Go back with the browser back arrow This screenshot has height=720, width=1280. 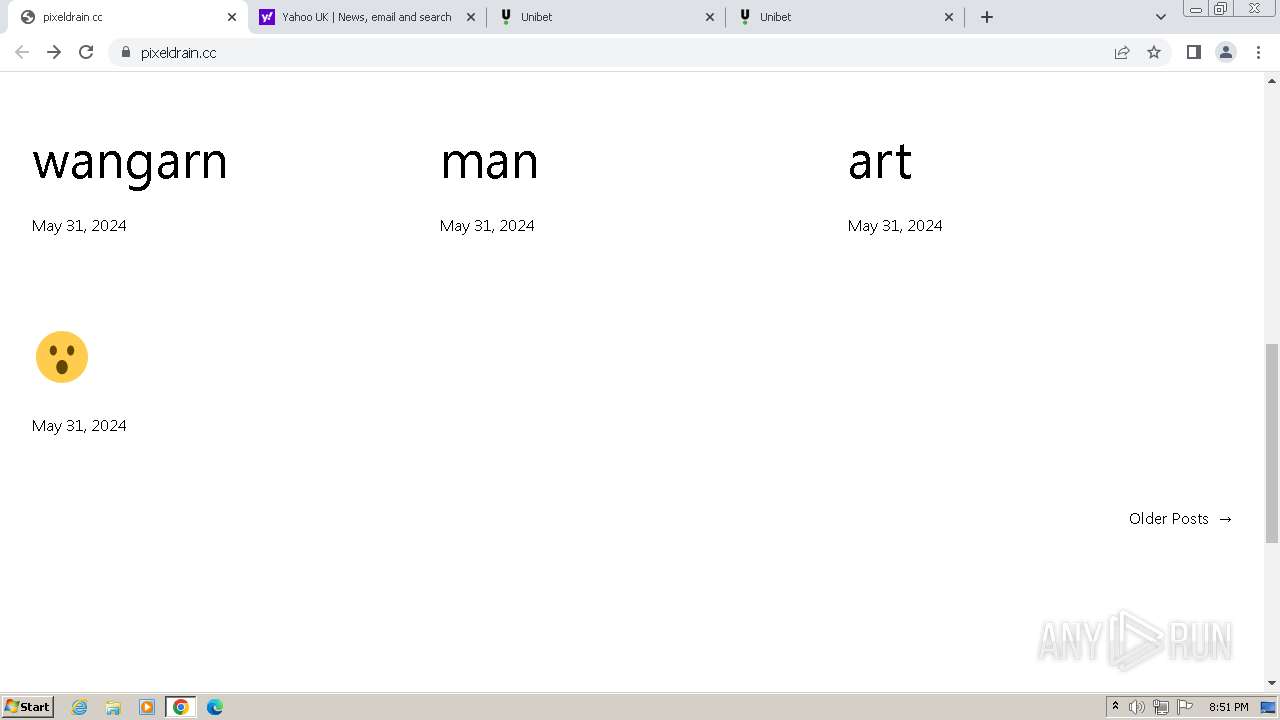pyautogui.click(x=22, y=52)
